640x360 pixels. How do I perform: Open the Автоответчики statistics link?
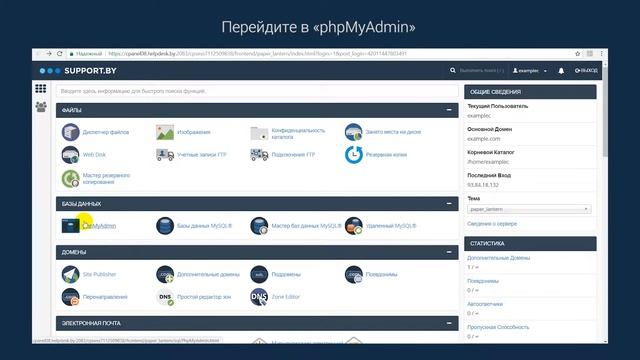[x=485, y=304]
